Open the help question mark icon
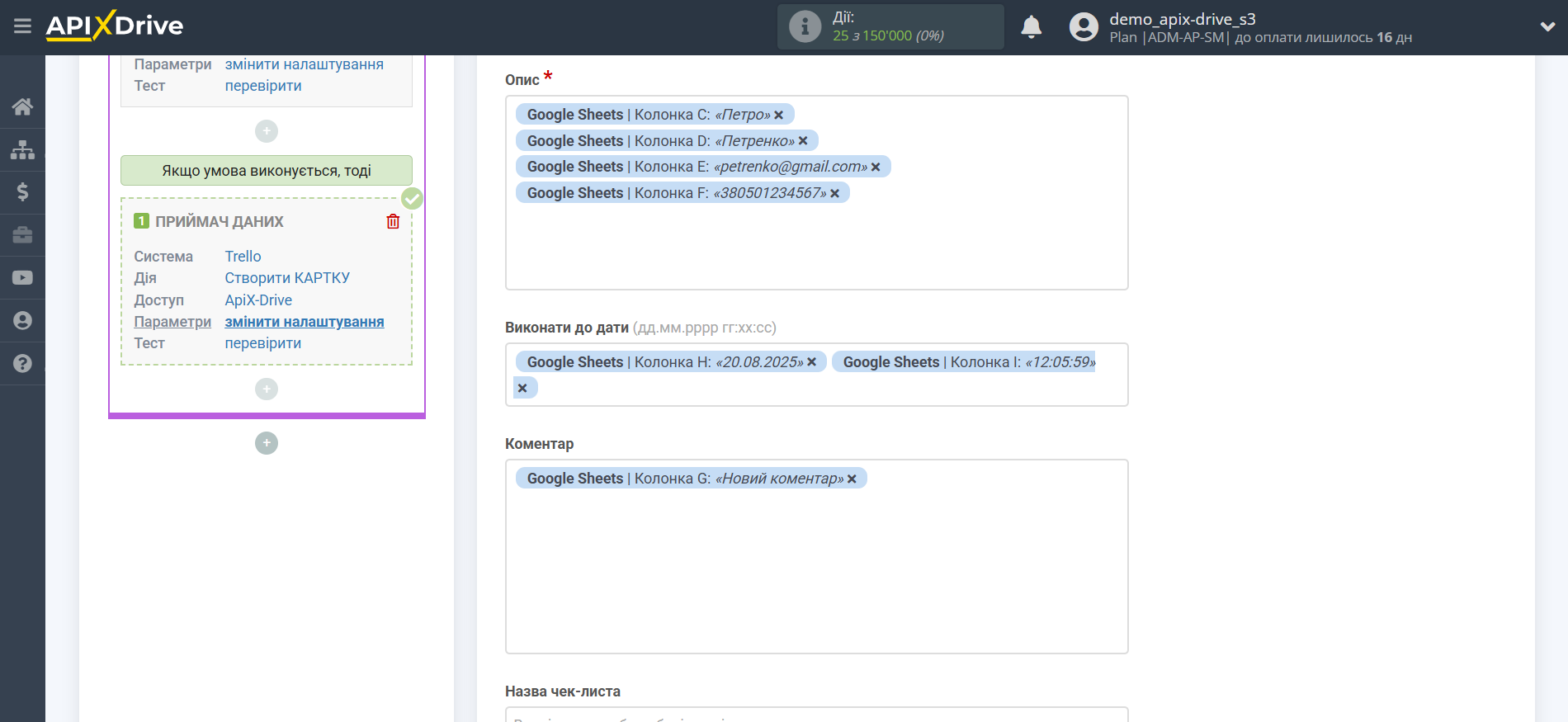Screen dimensions: 1568x722 click(22, 364)
